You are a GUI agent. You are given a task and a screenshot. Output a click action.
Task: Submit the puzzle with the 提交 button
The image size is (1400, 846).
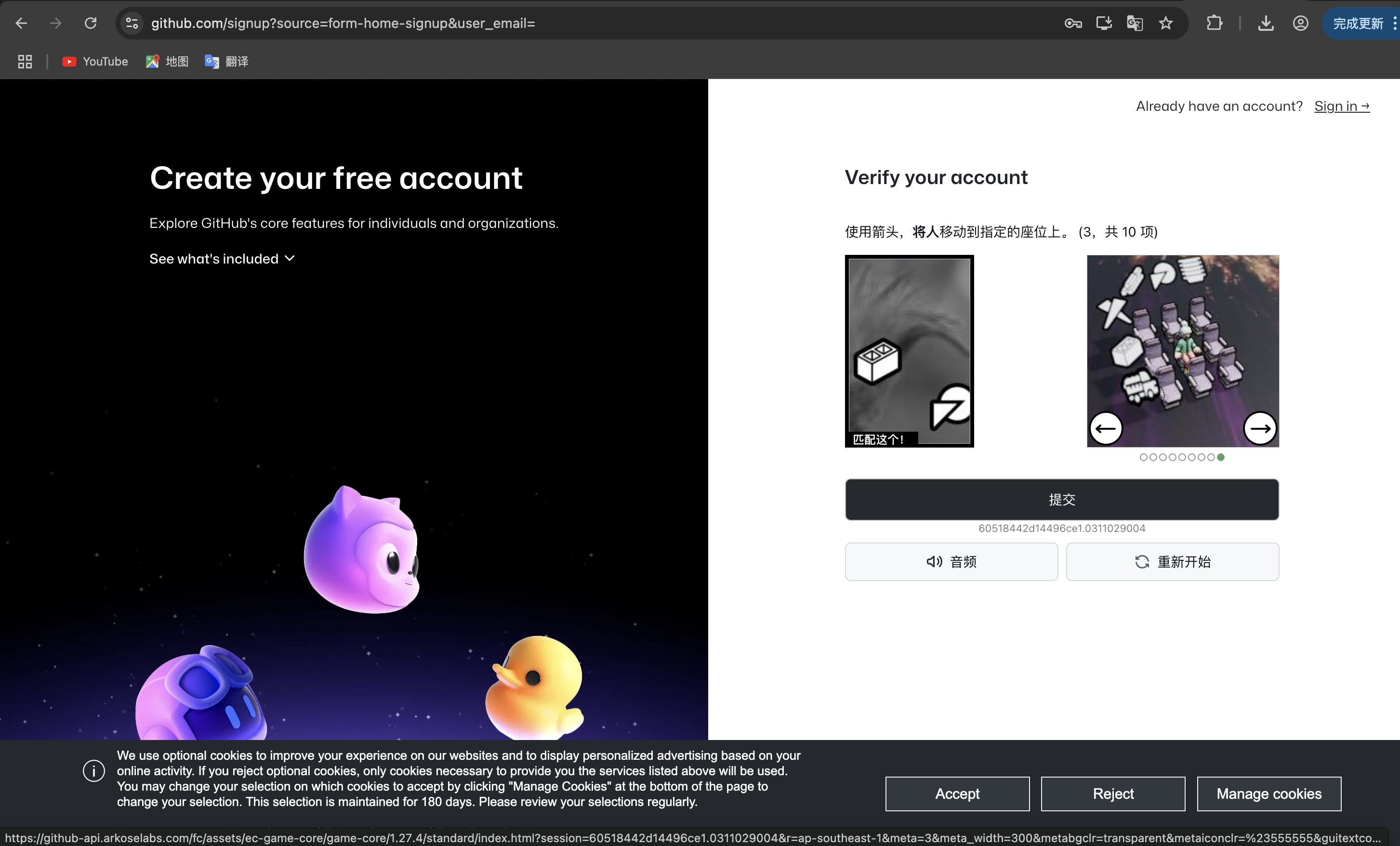coord(1061,500)
